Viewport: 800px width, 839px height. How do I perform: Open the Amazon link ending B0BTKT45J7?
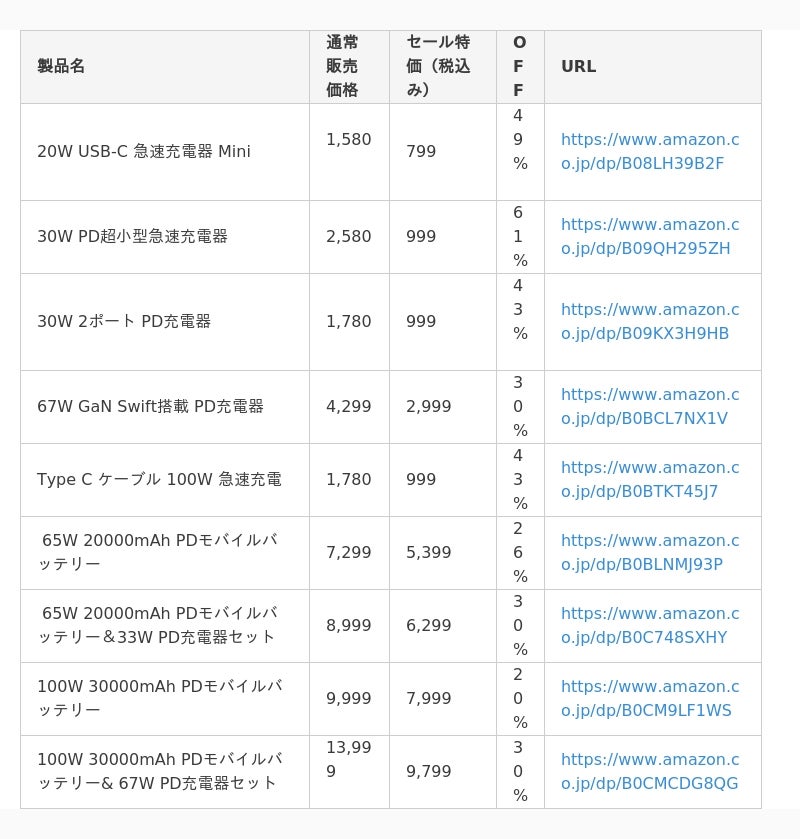650,479
